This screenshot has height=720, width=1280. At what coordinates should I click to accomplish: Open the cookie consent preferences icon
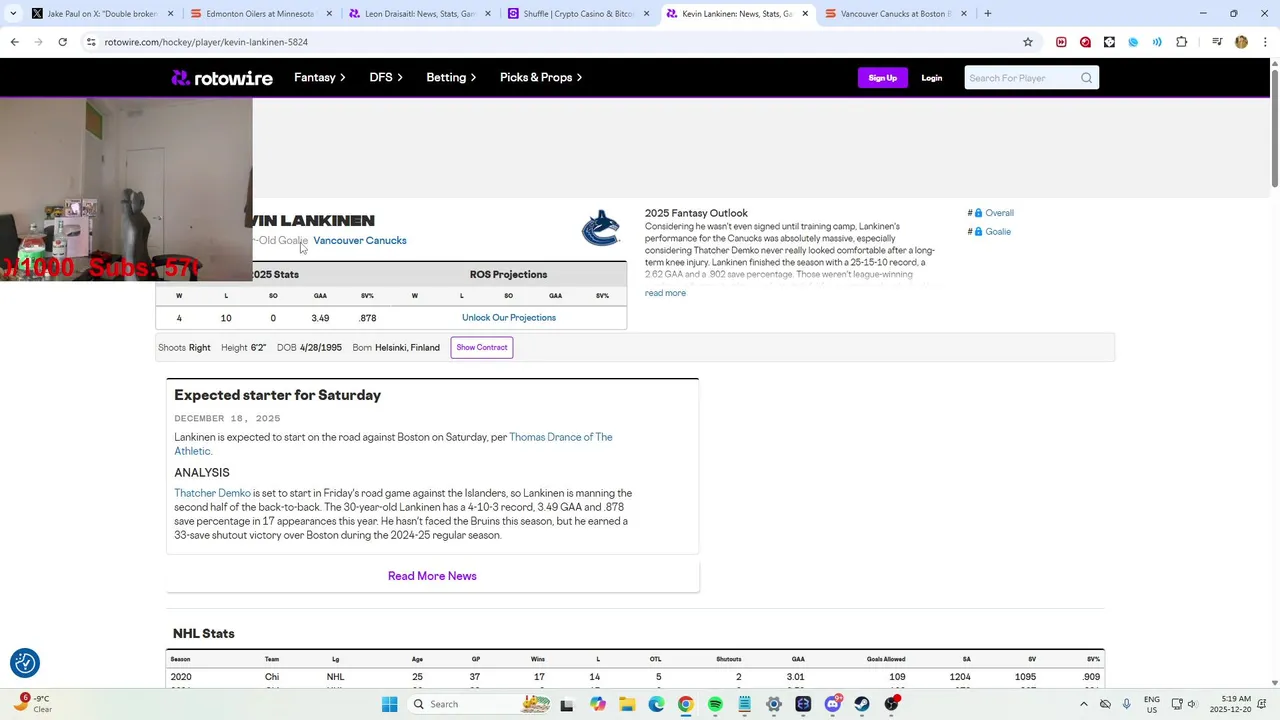point(25,663)
